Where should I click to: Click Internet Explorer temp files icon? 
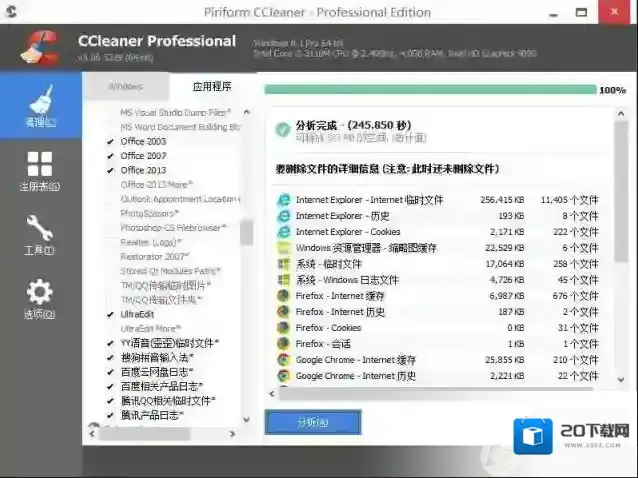[x=284, y=200]
